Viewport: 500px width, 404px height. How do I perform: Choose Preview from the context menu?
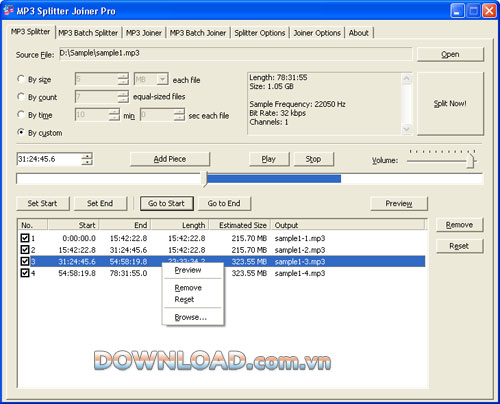pos(193,270)
